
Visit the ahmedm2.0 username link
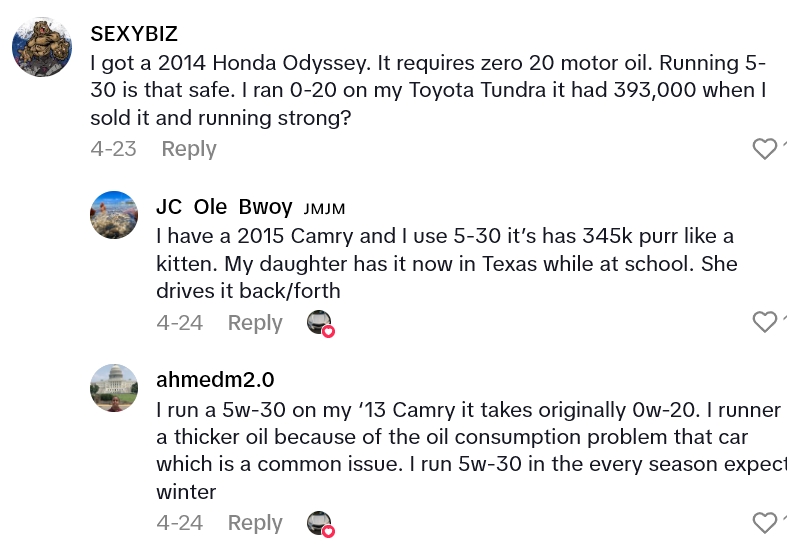click(215, 380)
